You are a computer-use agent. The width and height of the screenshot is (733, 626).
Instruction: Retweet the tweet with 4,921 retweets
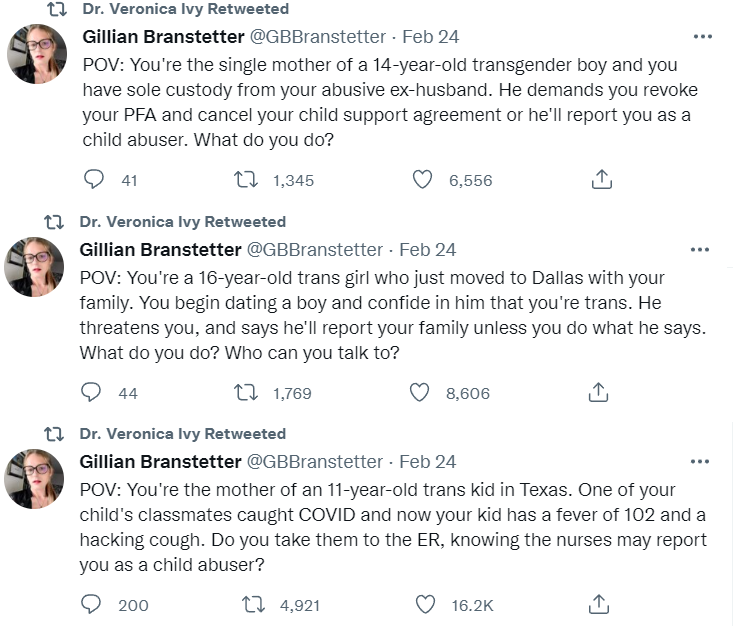click(x=253, y=604)
